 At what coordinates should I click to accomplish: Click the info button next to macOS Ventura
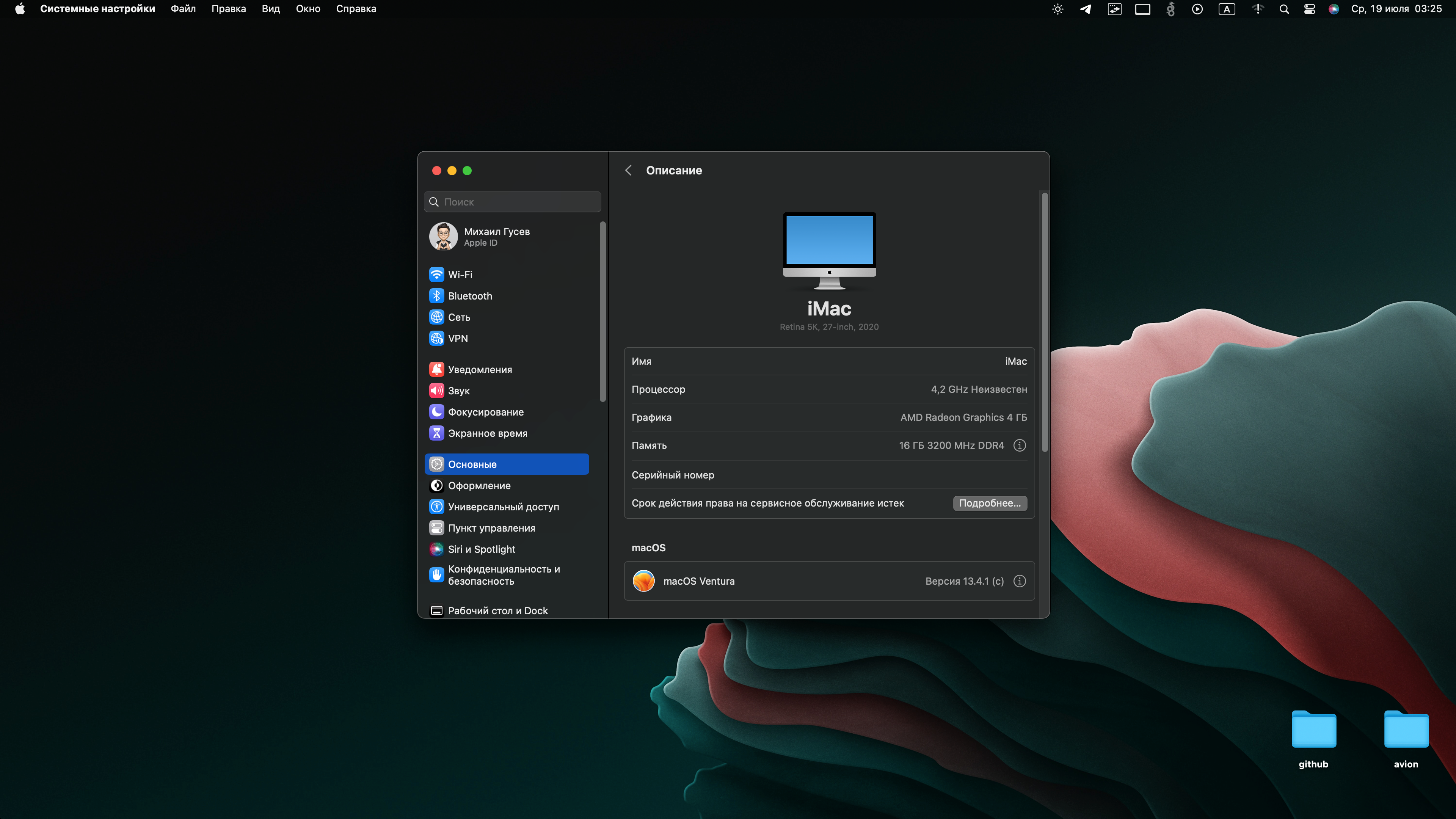[x=1021, y=581]
